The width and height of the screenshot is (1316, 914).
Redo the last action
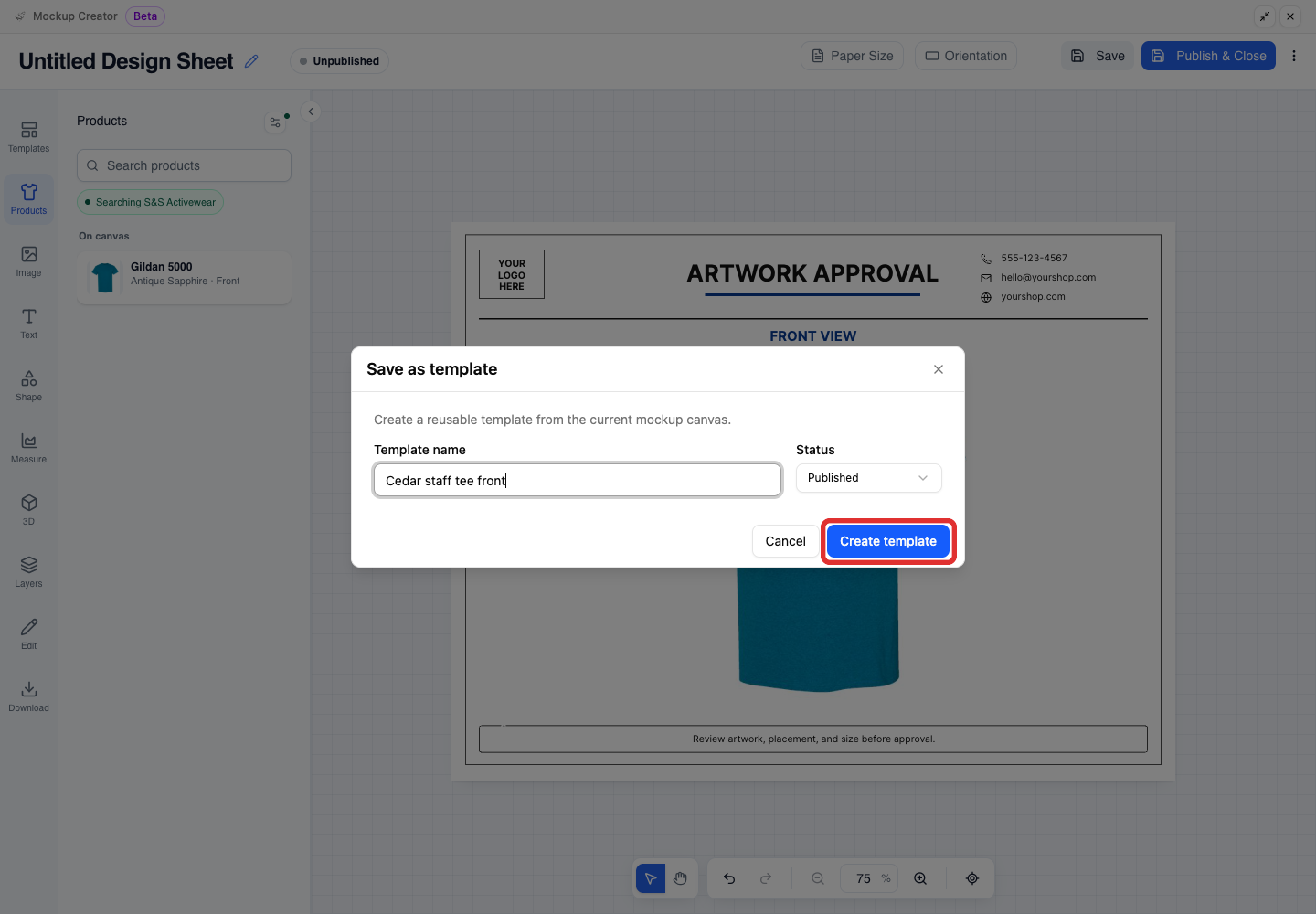click(766, 878)
